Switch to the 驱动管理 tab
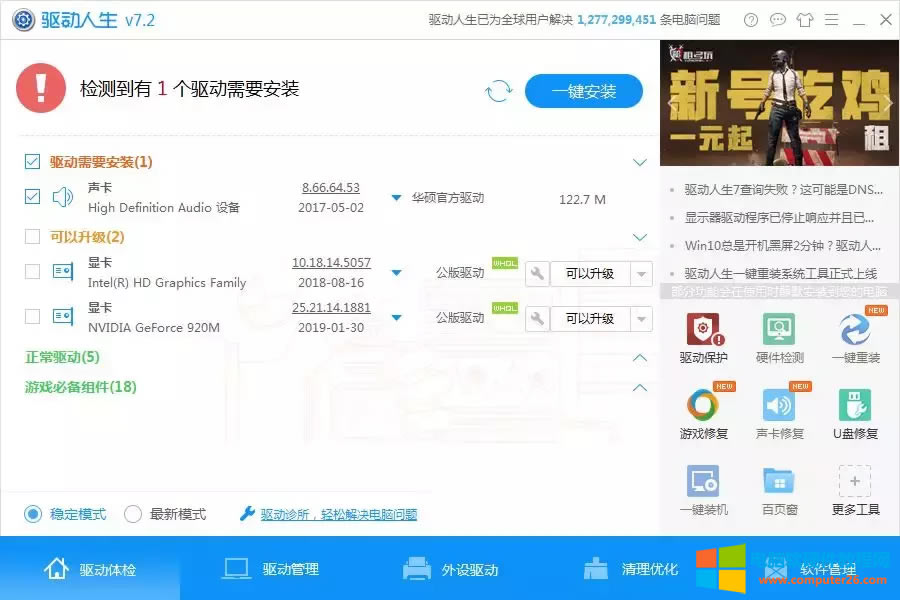Screen dimensions: 900x600 [270, 567]
